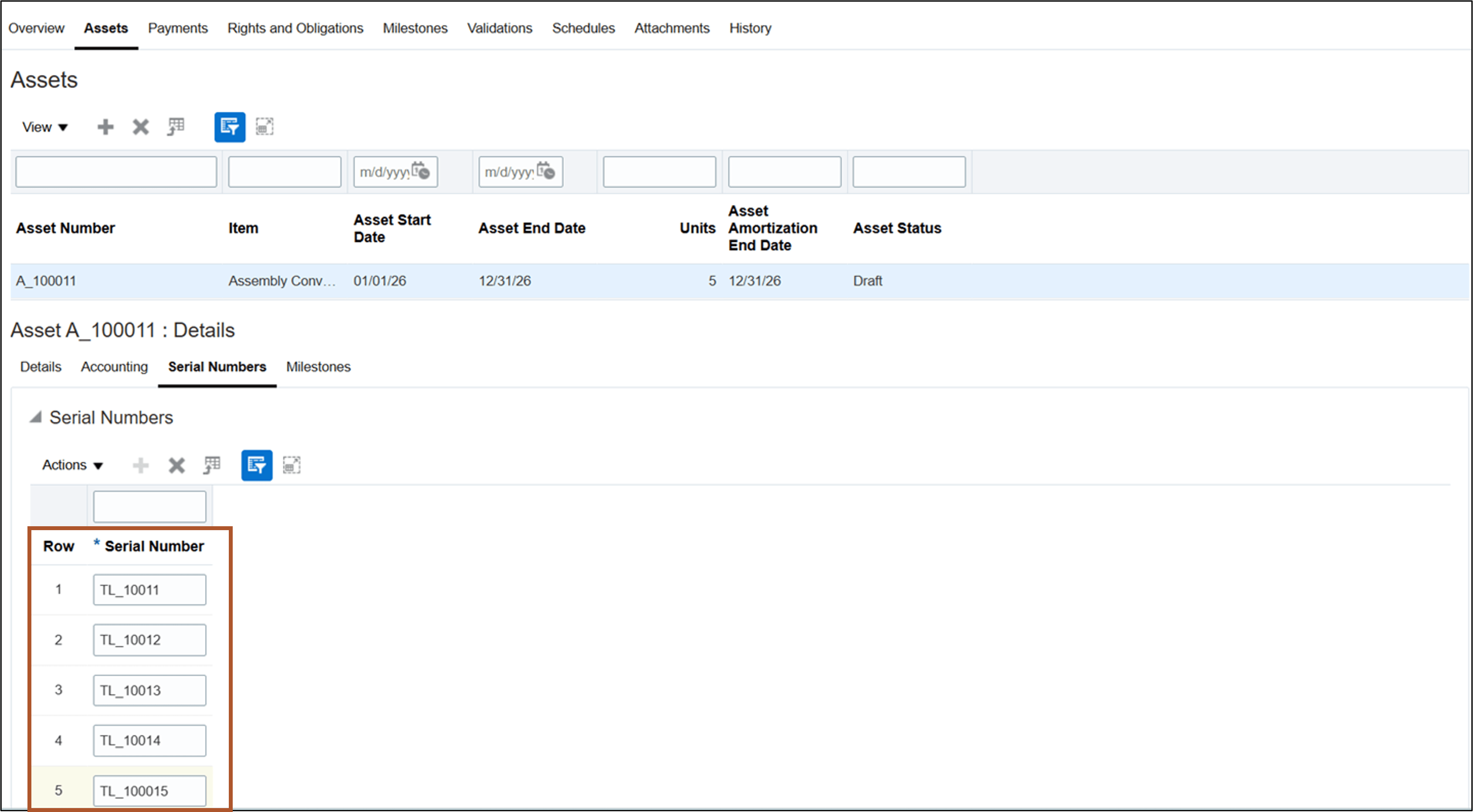
Task: View the History tab
Action: [750, 28]
